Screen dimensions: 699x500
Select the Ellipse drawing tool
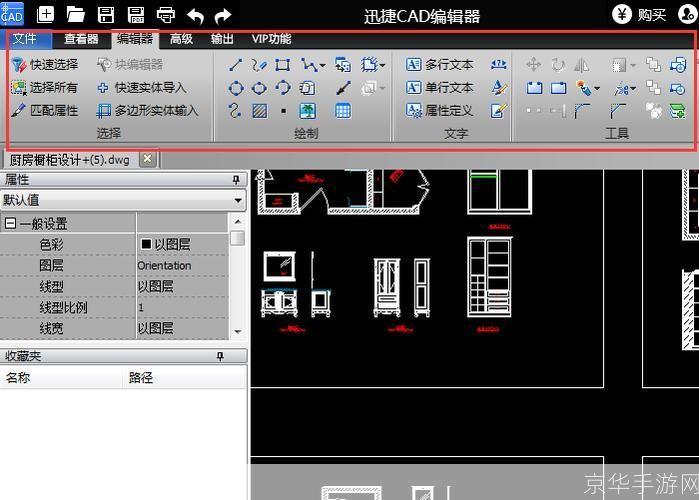click(x=259, y=88)
